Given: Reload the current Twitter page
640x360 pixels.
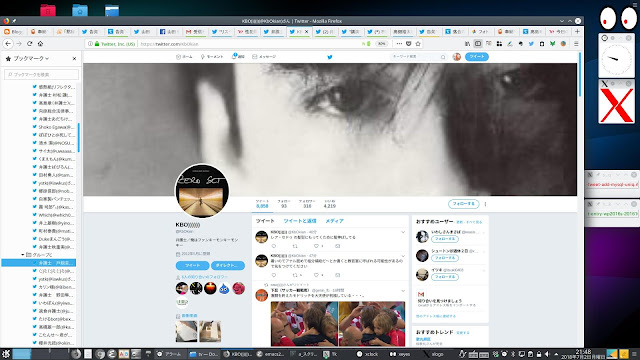Looking at the screenshot, I should pos(29,44).
